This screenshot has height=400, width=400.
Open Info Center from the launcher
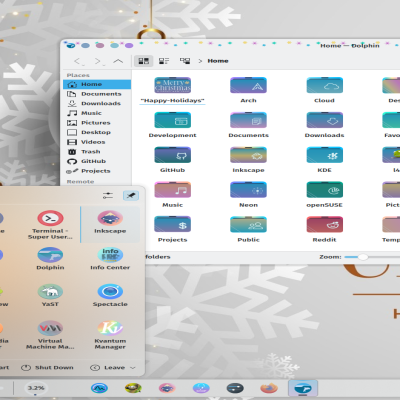pyautogui.click(x=110, y=259)
